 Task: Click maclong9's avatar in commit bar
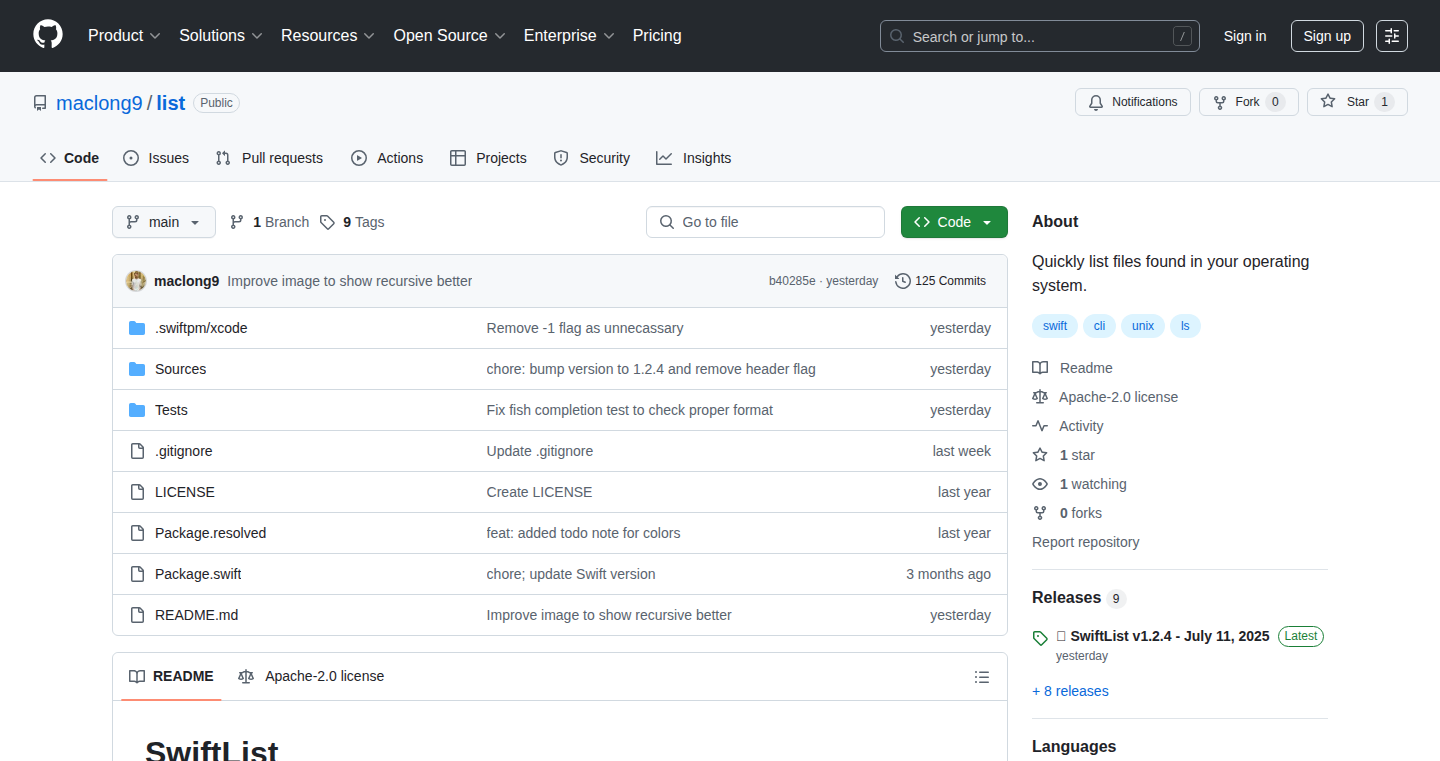[x=136, y=281]
